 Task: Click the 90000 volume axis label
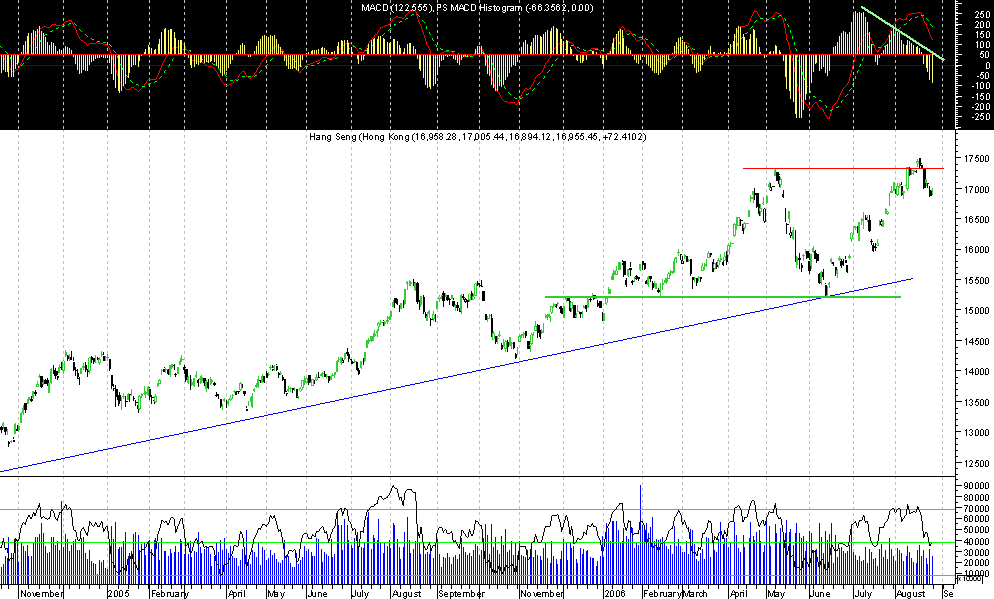click(x=976, y=486)
